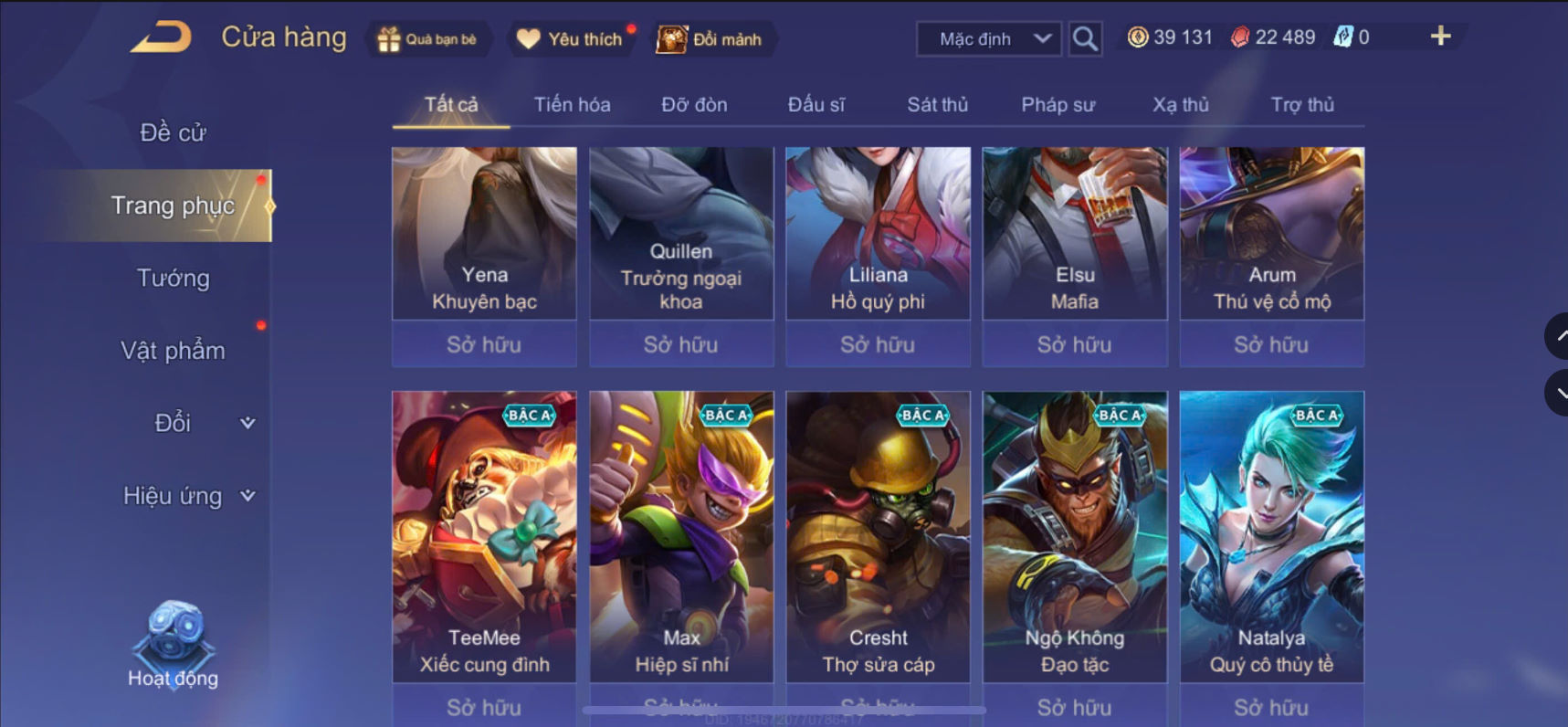Select Vật phẩm in the left sidebar

tap(174, 351)
